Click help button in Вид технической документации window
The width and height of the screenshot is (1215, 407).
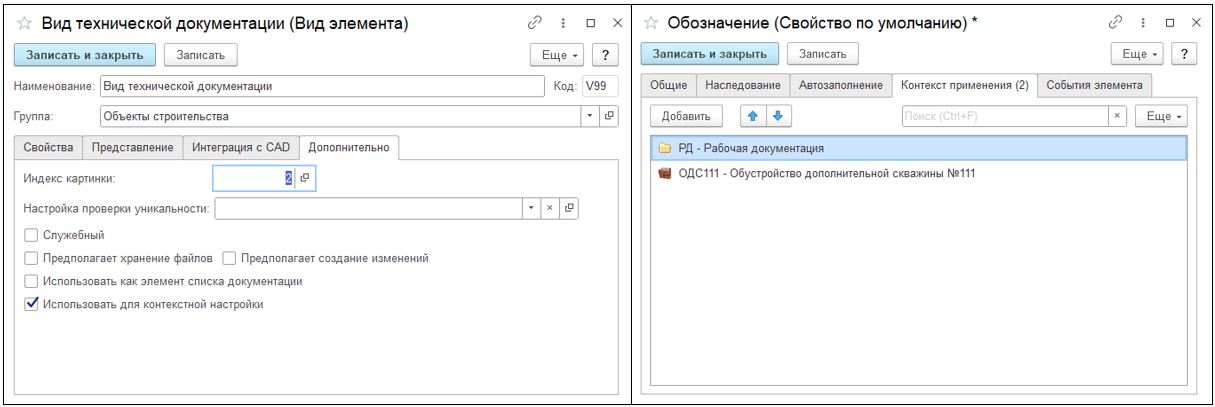606,55
